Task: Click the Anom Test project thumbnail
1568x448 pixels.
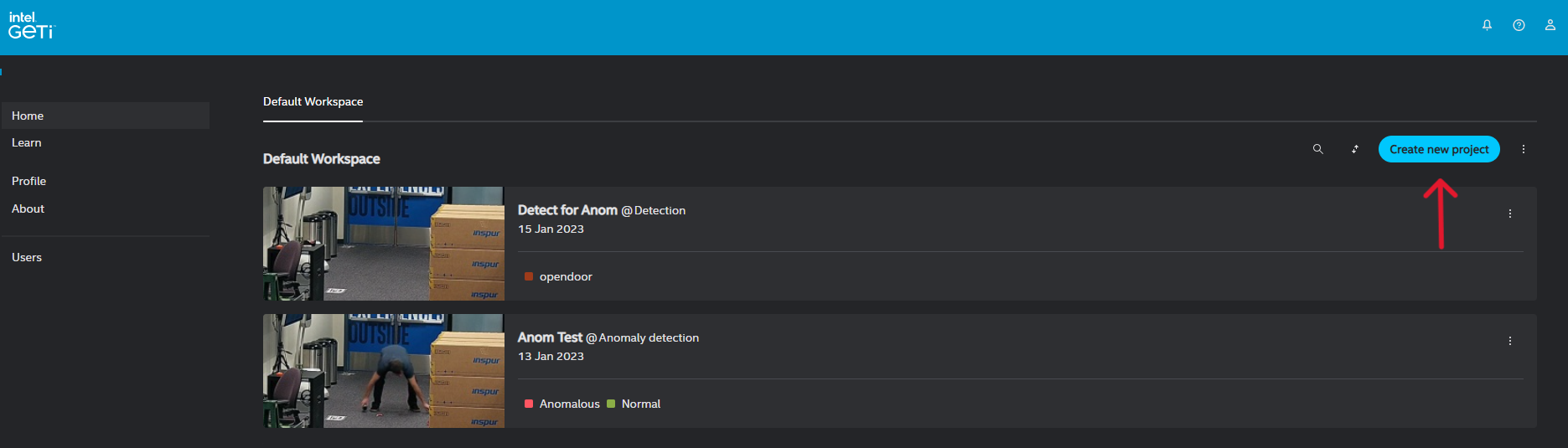Action: click(x=383, y=371)
